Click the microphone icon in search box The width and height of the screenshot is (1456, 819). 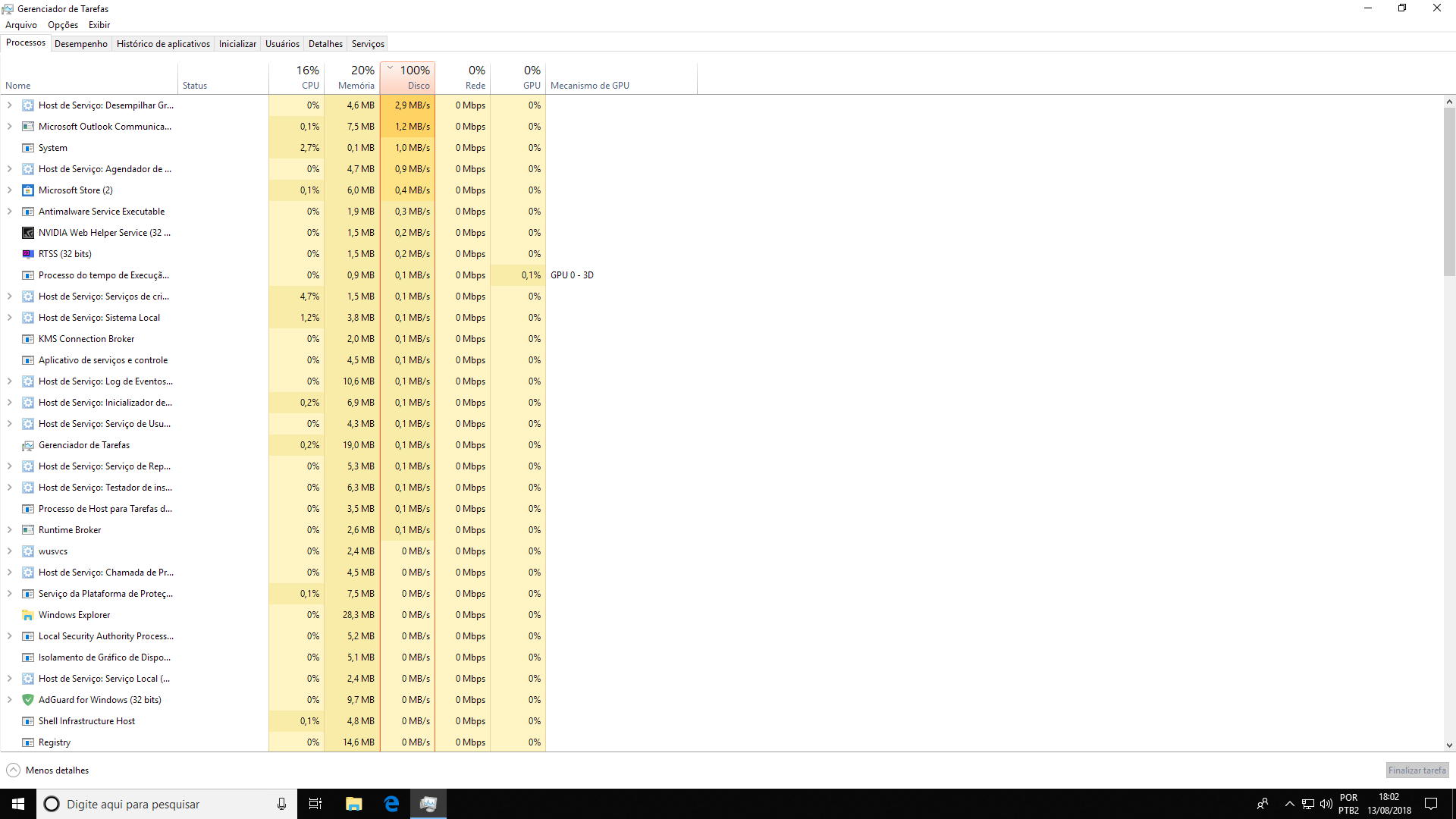click(x=281, y=804)
